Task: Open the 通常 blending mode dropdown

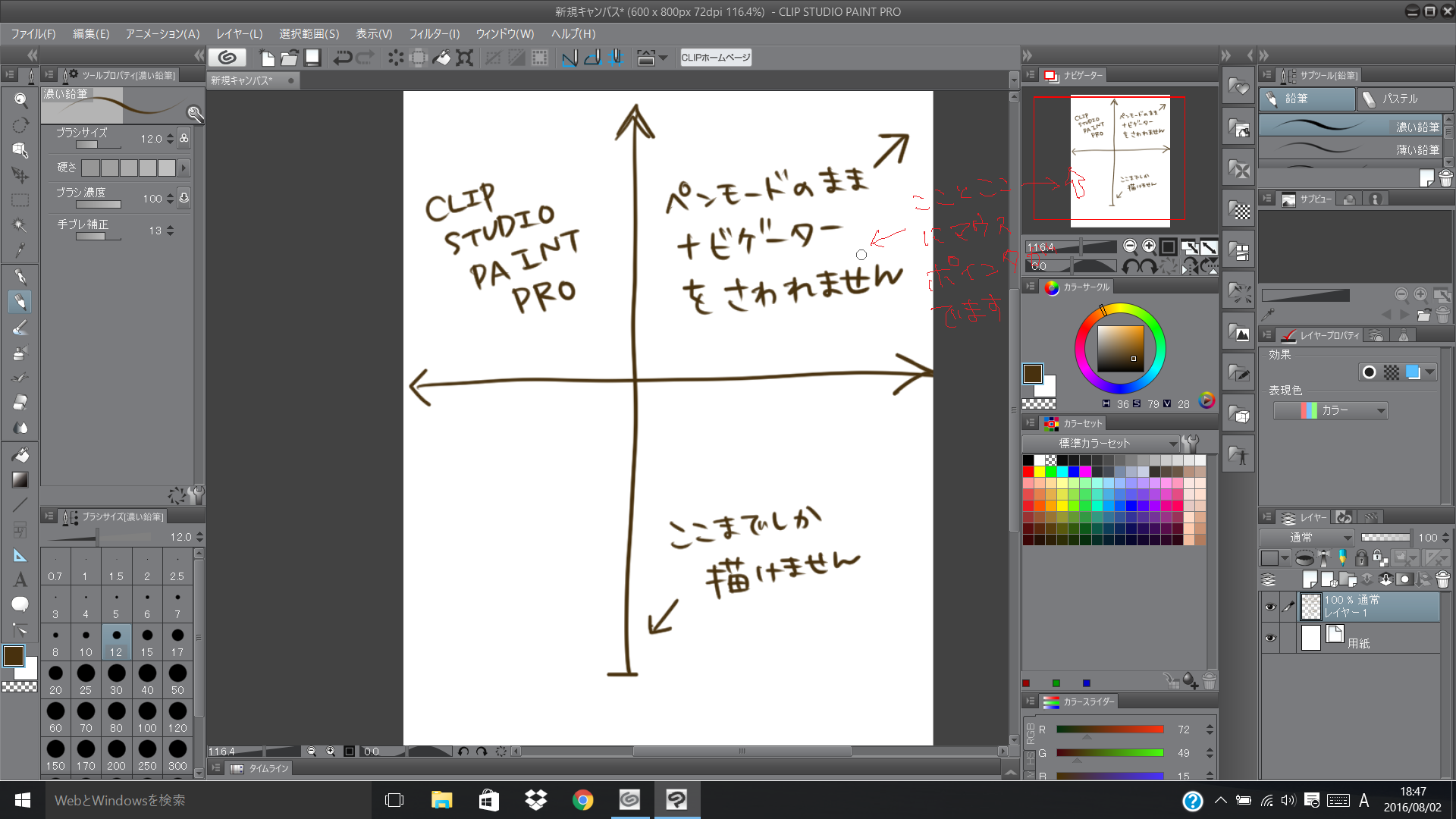Action: tap(1307, 538)
